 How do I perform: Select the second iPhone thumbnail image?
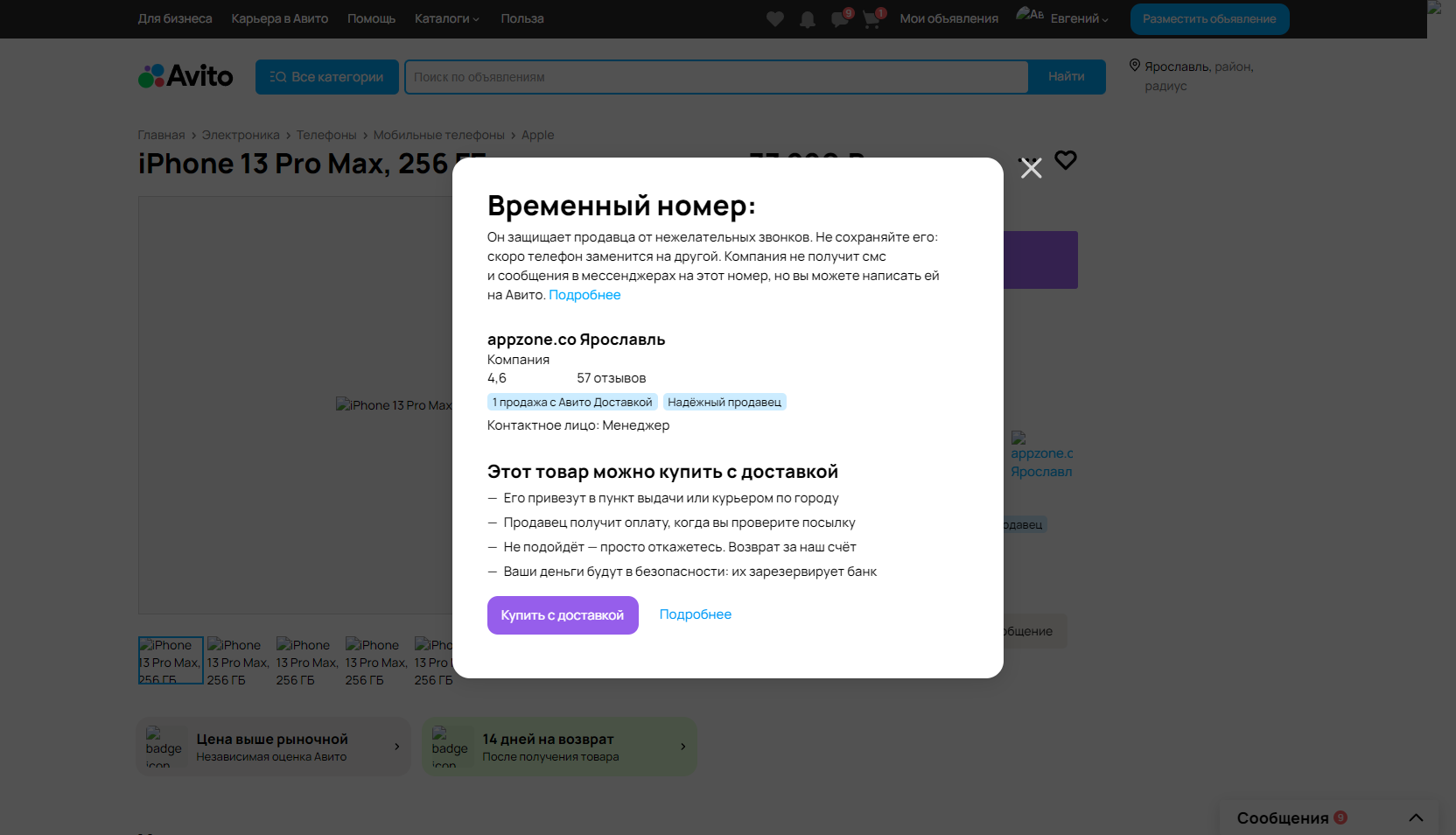pos(239,661)
